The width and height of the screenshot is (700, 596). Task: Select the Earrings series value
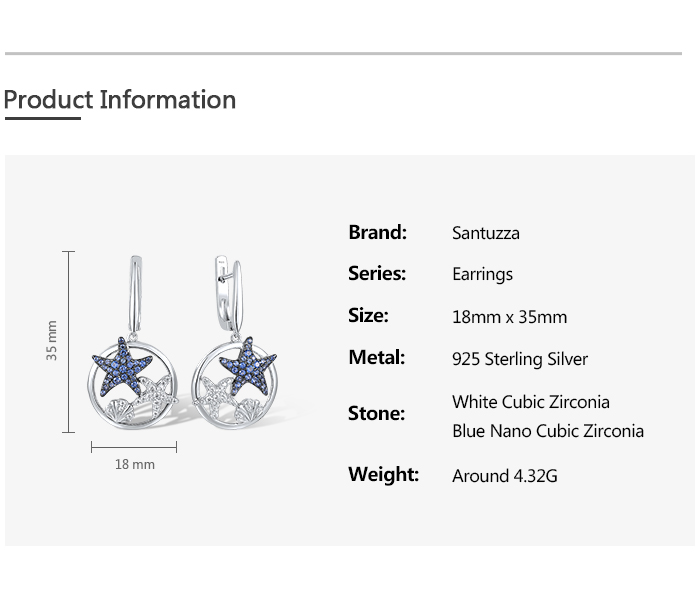pyautogui.click(x=482, y=274)
